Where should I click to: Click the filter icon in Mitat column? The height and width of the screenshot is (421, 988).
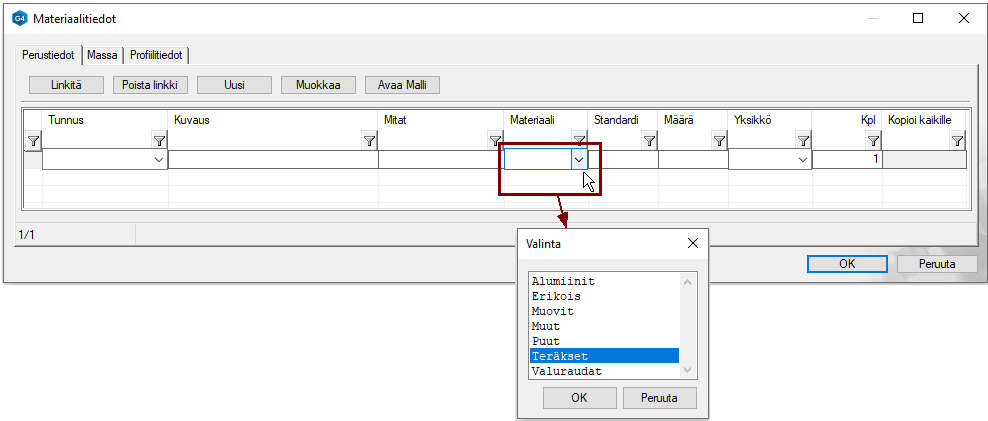pos(494,141)
